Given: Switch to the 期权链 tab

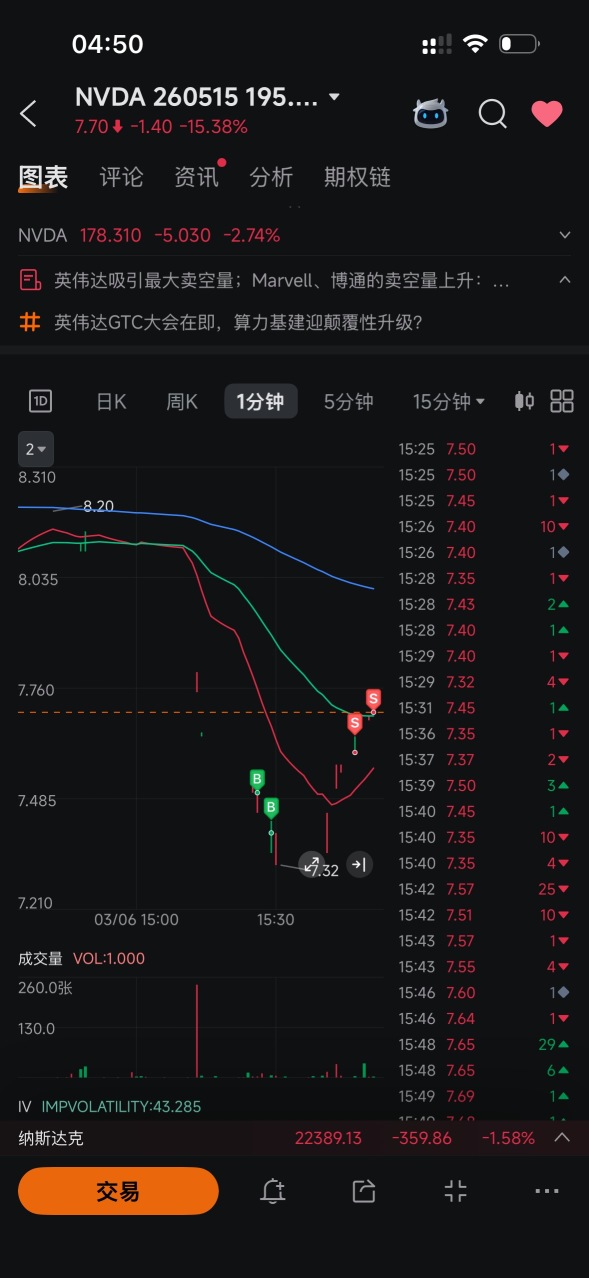Looking at the screenshot, I should click(x=357, y=177).
